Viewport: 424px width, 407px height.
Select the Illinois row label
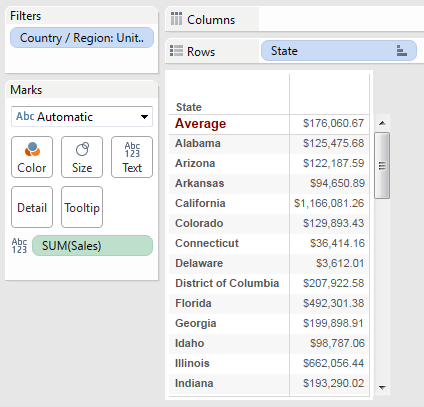pyautogui.click(x=192, y=363)
